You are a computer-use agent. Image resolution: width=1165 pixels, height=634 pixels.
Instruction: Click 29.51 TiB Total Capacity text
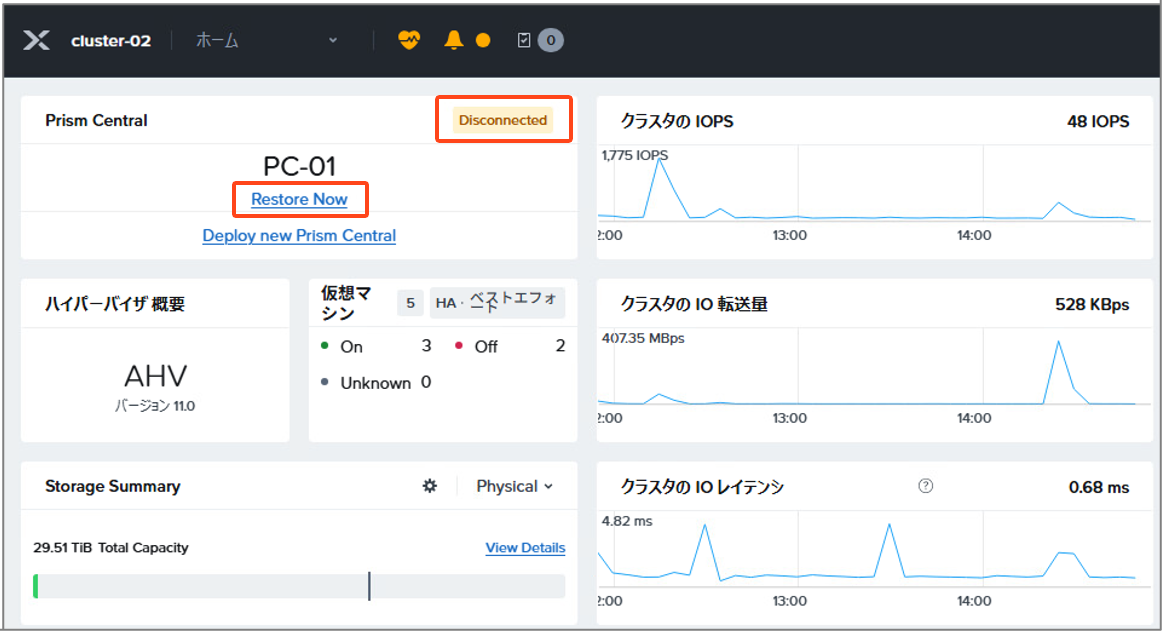(111, 548)
